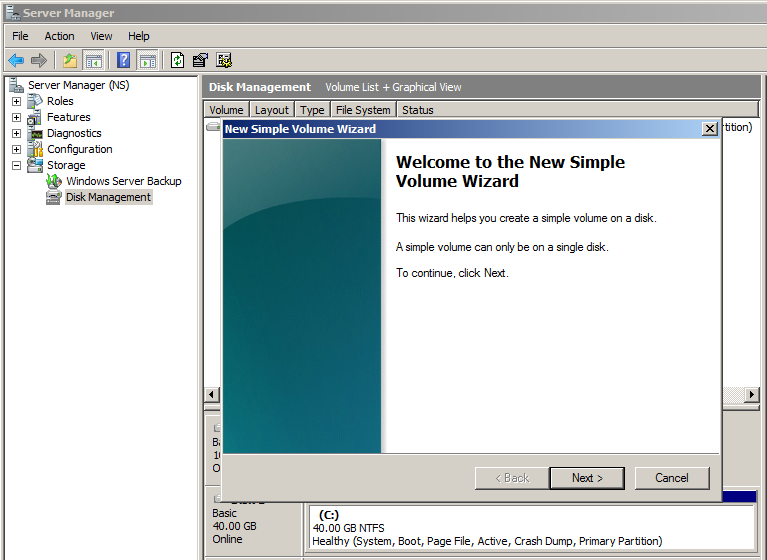
Task: Click the volume list scroll left arrow
Action: point(212,394)
